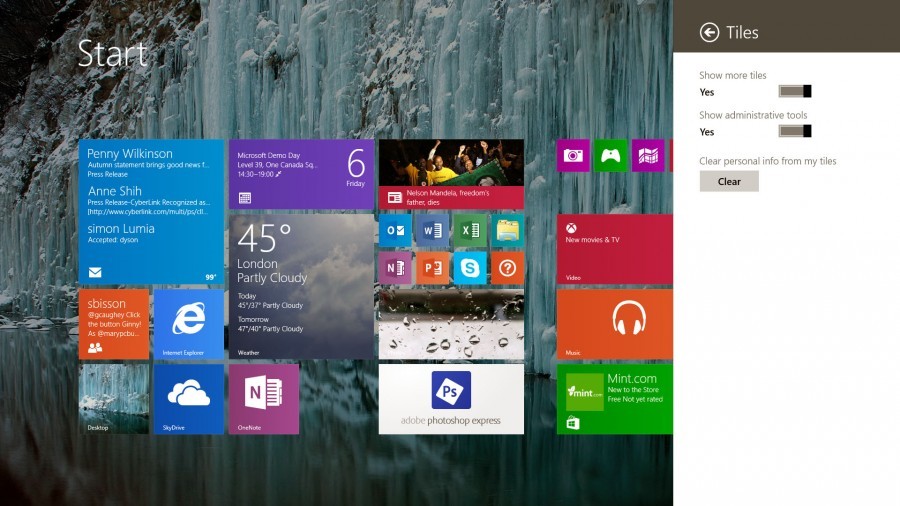The image size is (900, 506).
Task: Open the Adobe Photoshop Express tile
Action: [451, 398]
